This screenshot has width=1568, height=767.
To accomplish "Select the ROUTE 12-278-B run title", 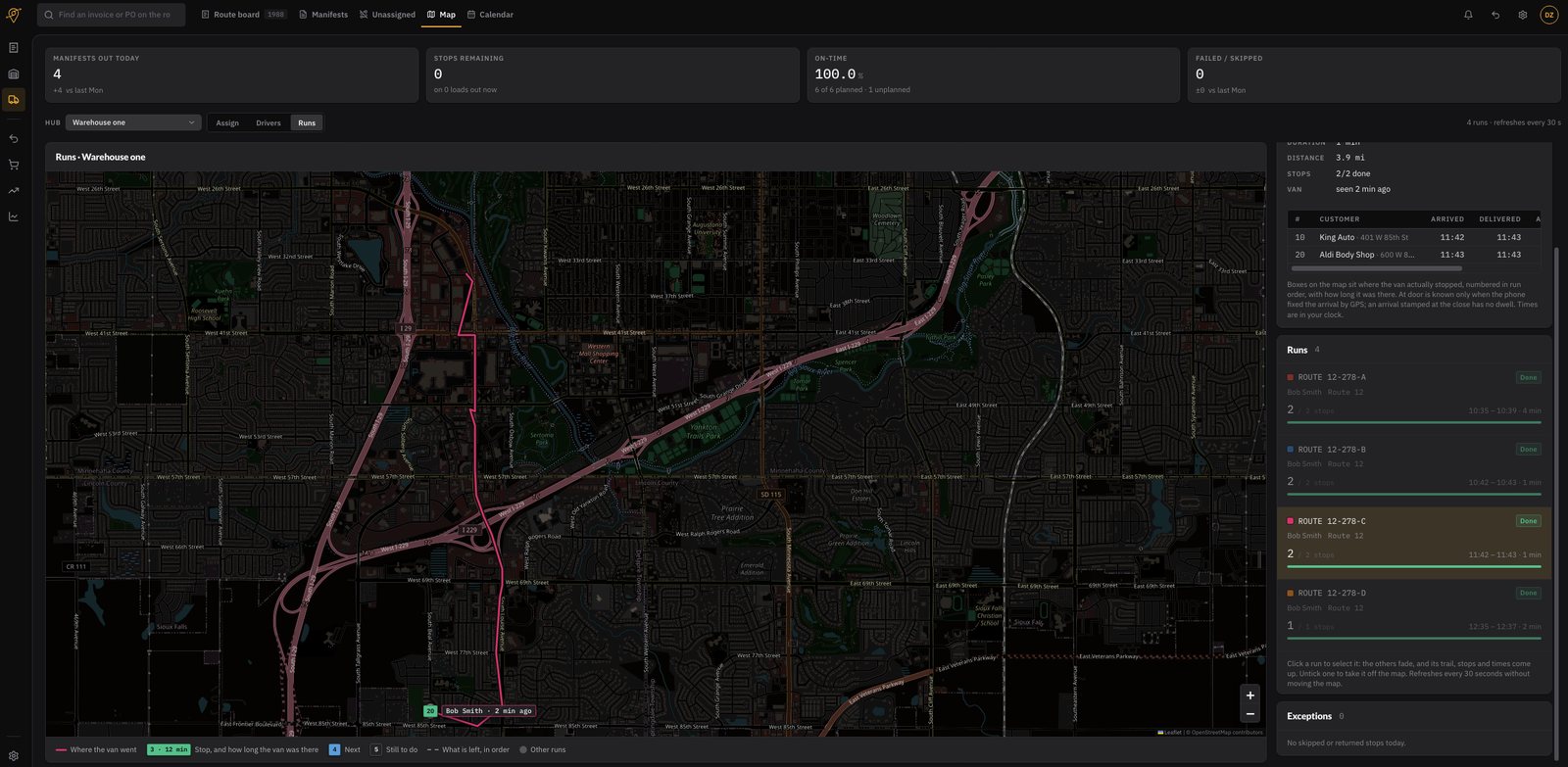I will pos(1332,450).
